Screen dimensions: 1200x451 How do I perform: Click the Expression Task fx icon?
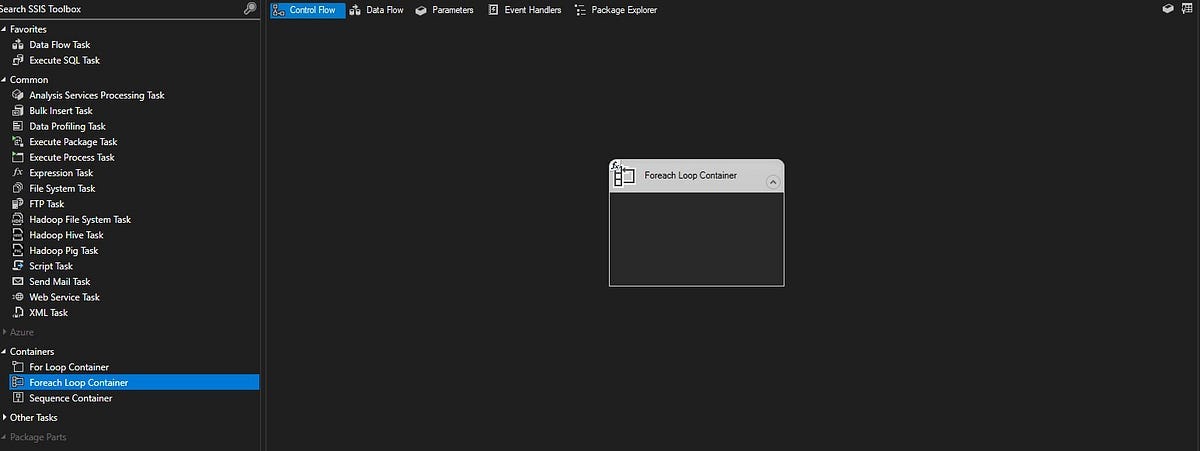point(18,173)
